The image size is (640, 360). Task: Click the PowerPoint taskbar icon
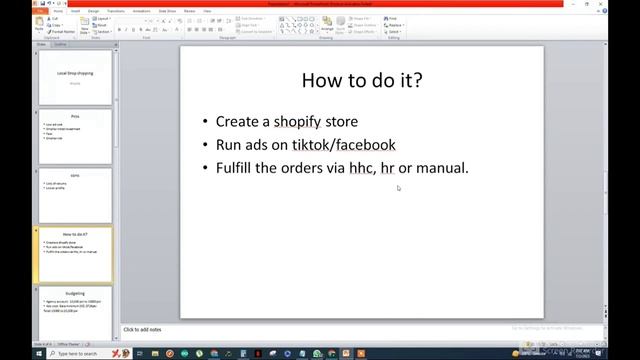346,353
